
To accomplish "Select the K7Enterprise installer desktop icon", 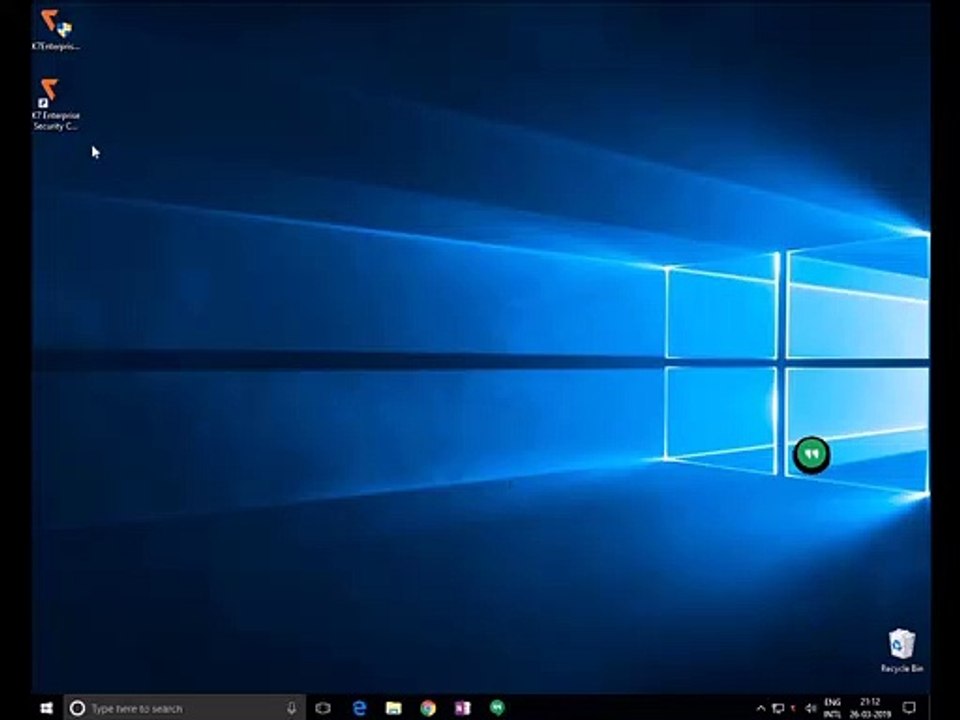I will pyautogui.click(x=56, y=29).
